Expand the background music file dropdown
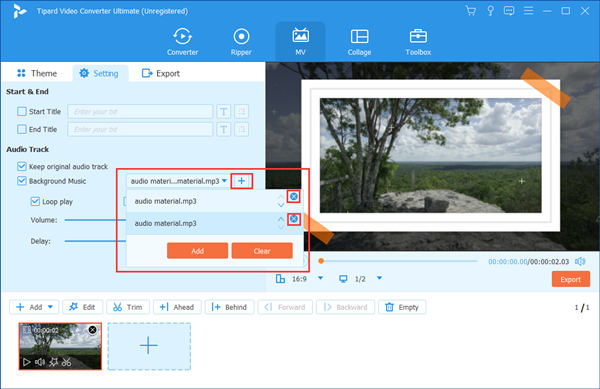Screen dimensions: 600x389 [225, 181]
